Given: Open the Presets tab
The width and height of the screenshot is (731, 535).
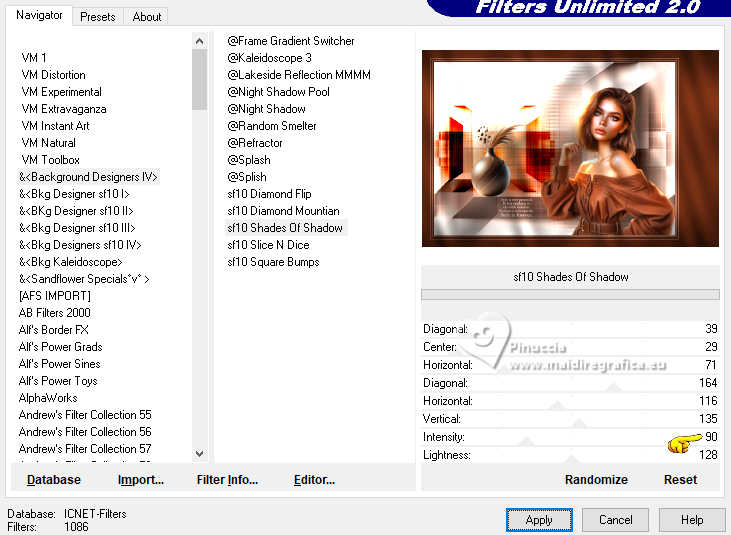Looking at the screenshot, I should [98, 17].
